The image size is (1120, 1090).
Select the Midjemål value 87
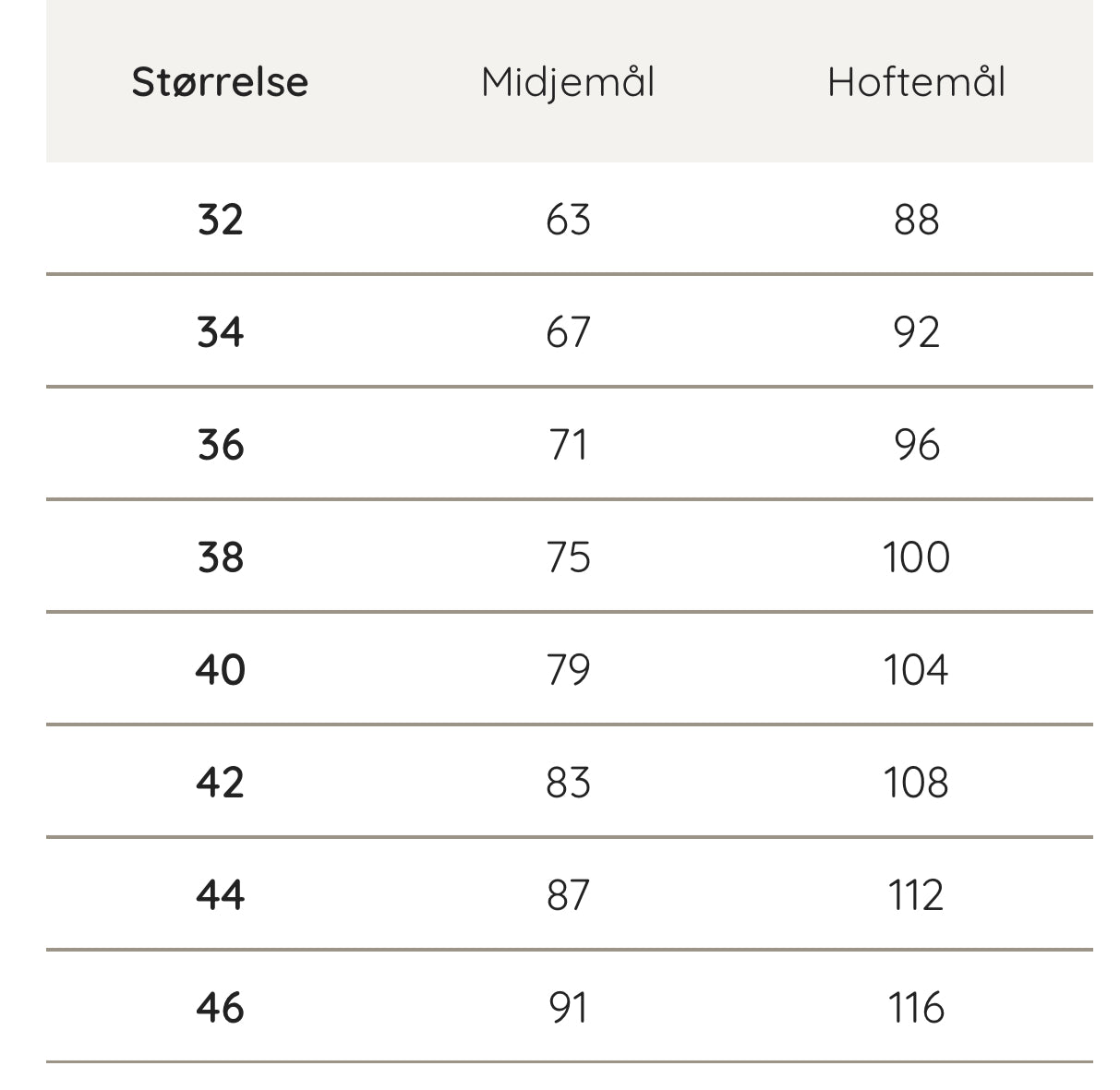tap(568, 895)
